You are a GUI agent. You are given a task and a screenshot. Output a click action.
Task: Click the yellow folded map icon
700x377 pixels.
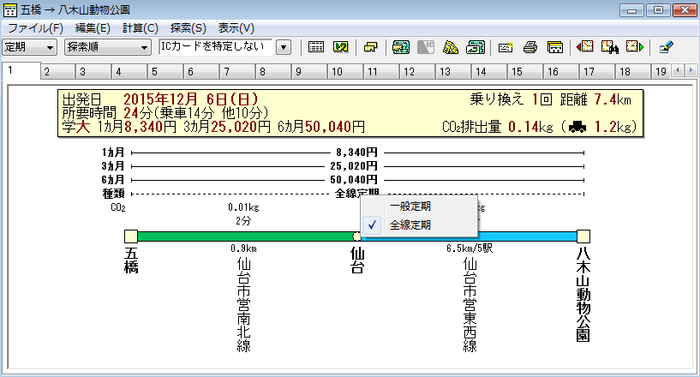450,47
